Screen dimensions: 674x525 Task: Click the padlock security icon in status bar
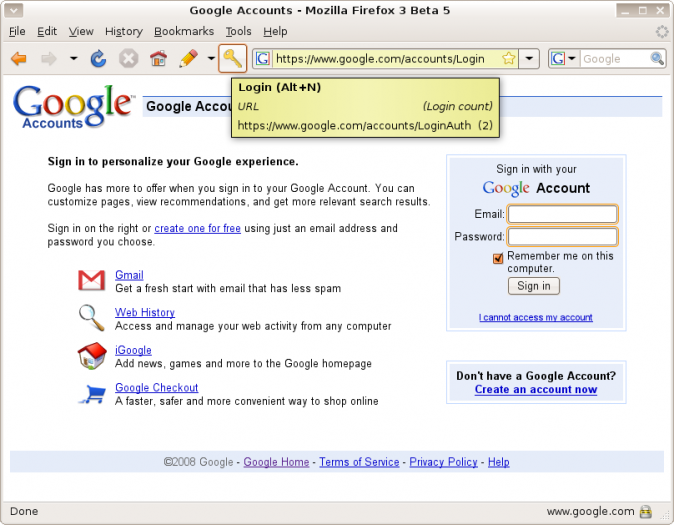pyautogui.click(x=646, y=512)
